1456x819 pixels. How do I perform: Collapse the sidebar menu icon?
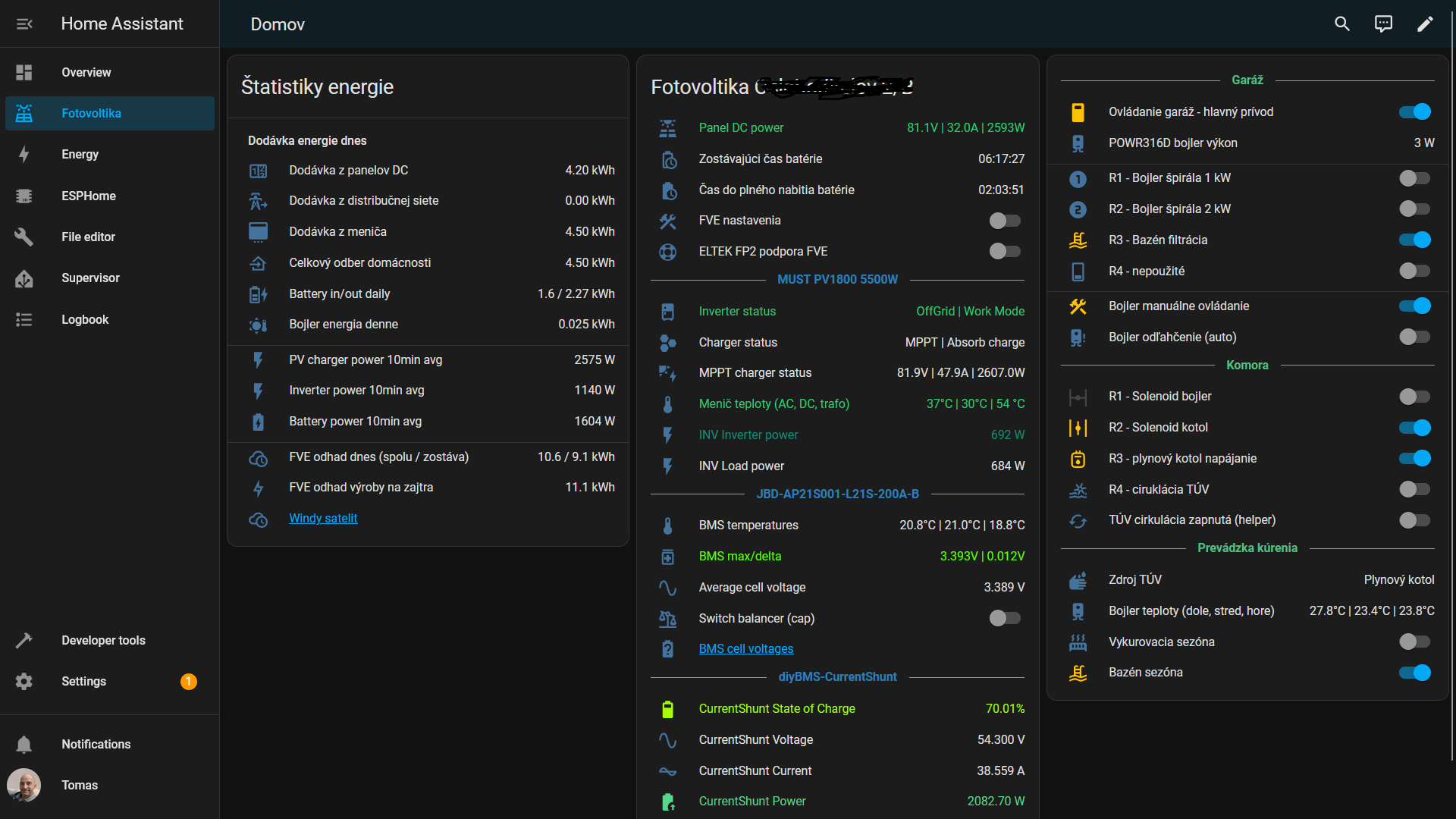coord(24,24)
